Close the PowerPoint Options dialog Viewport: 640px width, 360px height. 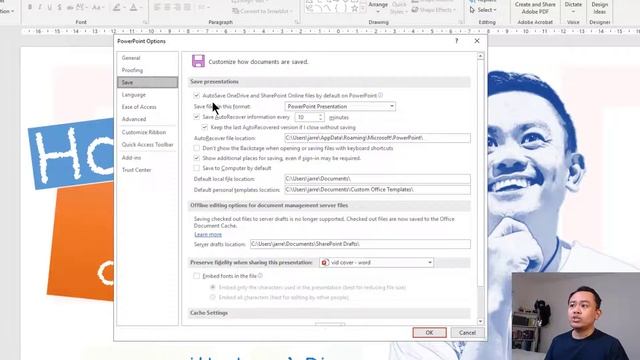(x=477, y=41)
